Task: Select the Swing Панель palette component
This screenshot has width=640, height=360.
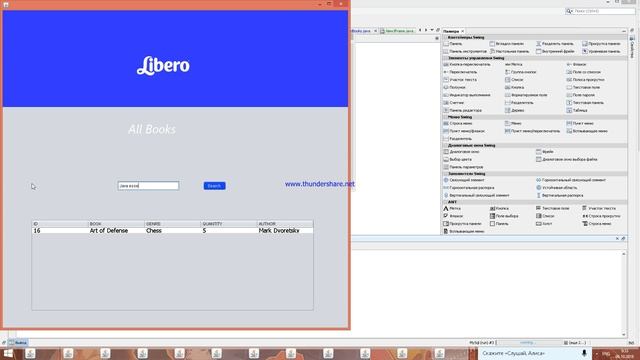Action: pos(453,44)
